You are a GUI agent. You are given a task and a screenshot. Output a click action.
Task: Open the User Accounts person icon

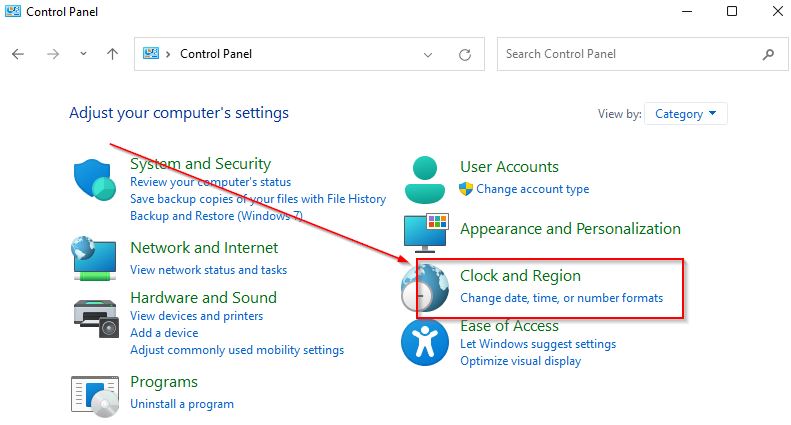tap(425, 180)
